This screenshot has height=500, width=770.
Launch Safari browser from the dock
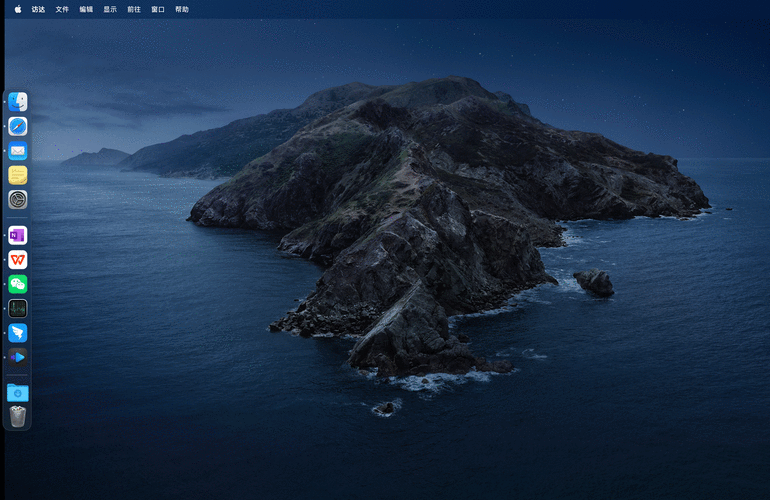point(18,127)
